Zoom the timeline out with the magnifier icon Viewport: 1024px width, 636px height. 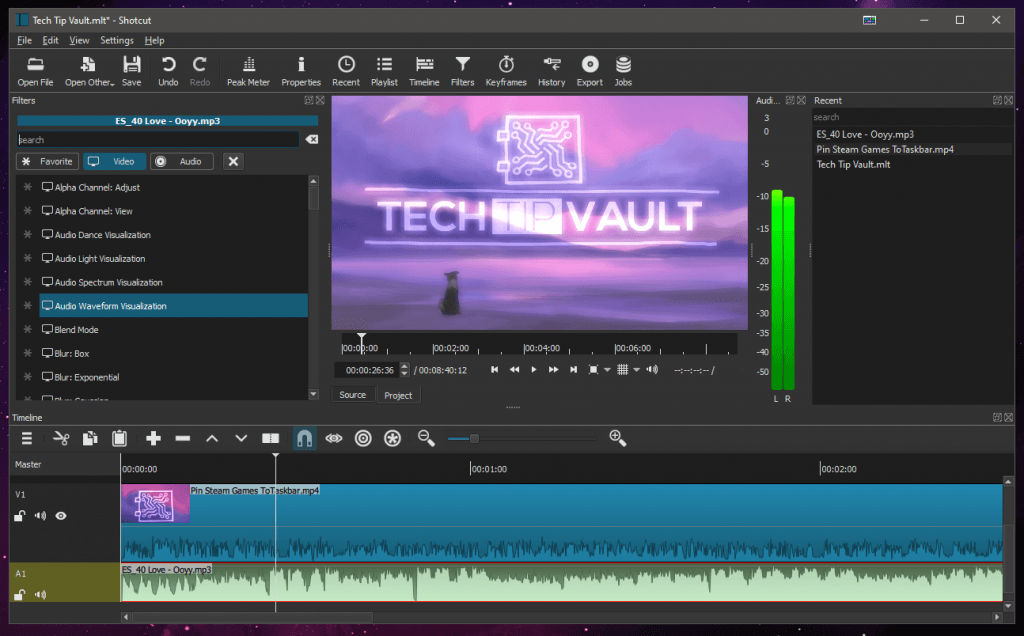425,438
